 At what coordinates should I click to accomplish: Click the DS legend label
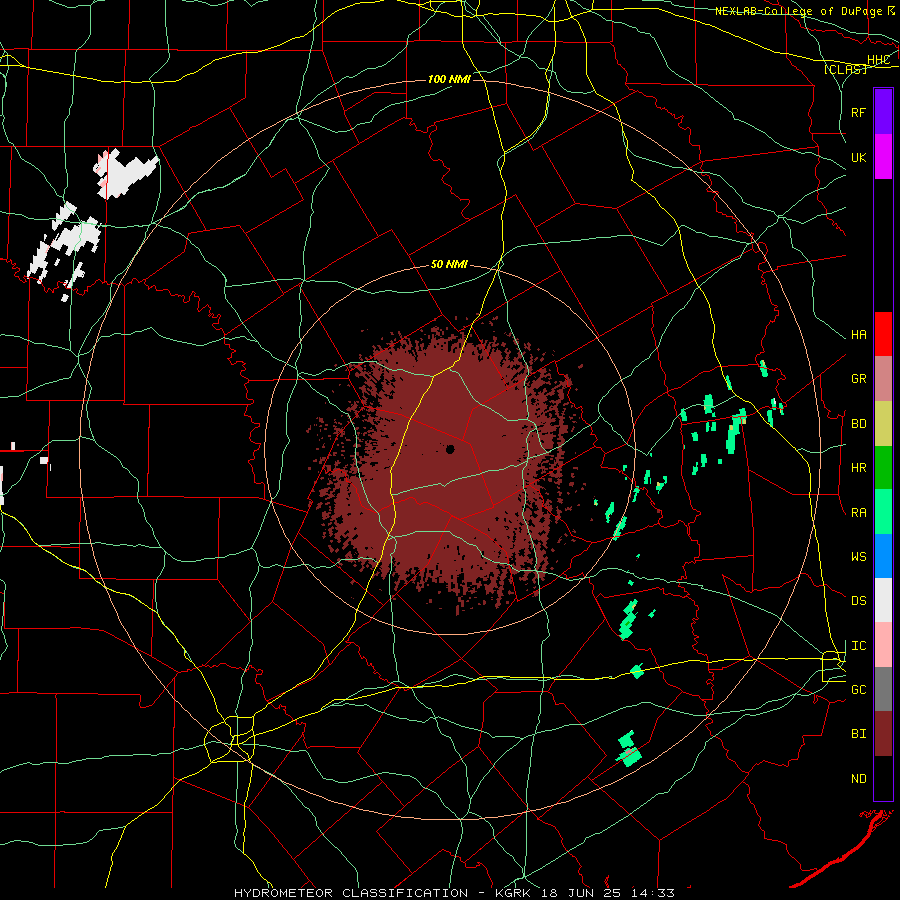(858, 601)
